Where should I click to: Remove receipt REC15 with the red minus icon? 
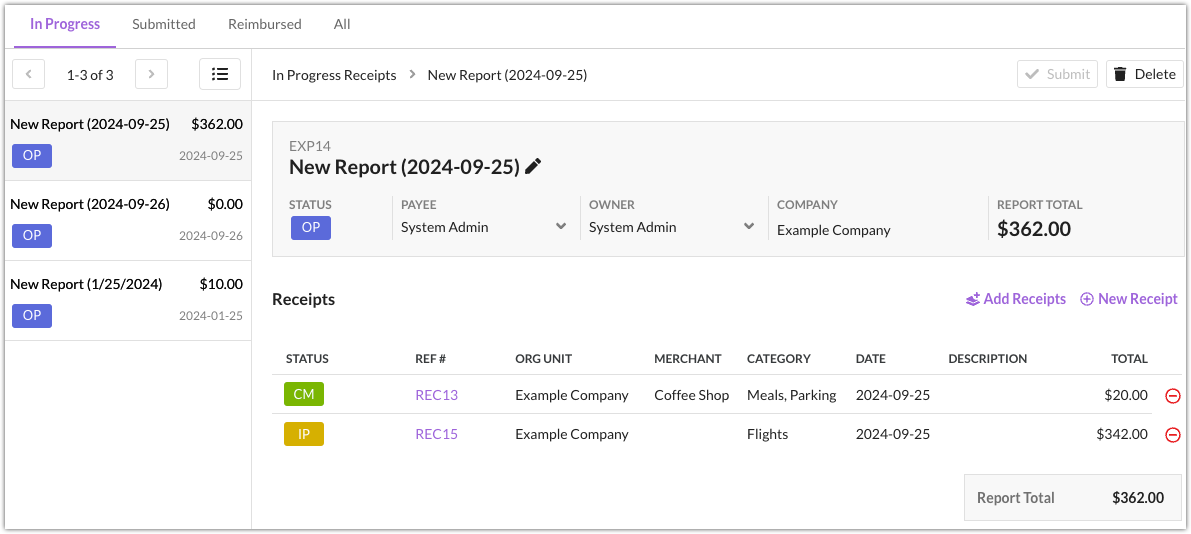point(1173,434)
